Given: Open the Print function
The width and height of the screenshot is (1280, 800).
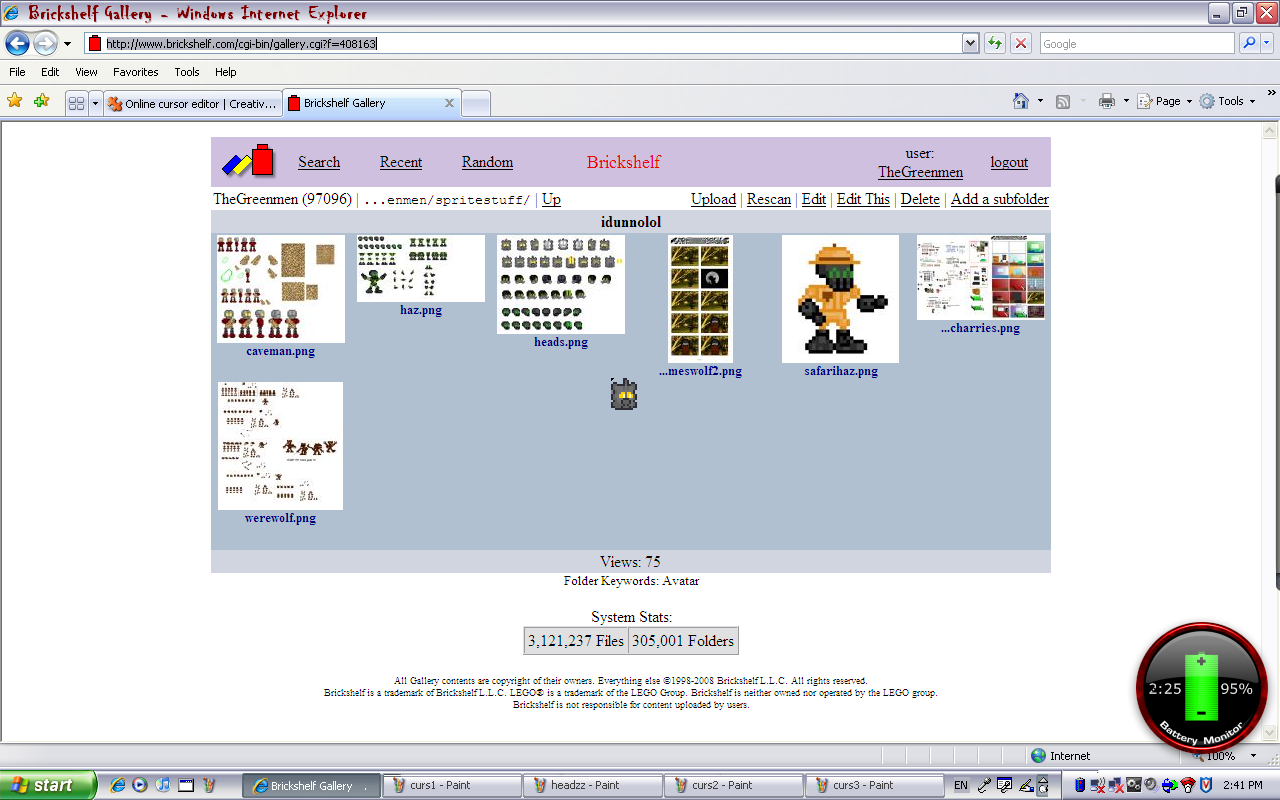Looking at the screenshot, I should pyautogui.click(x=1106, y=101).
